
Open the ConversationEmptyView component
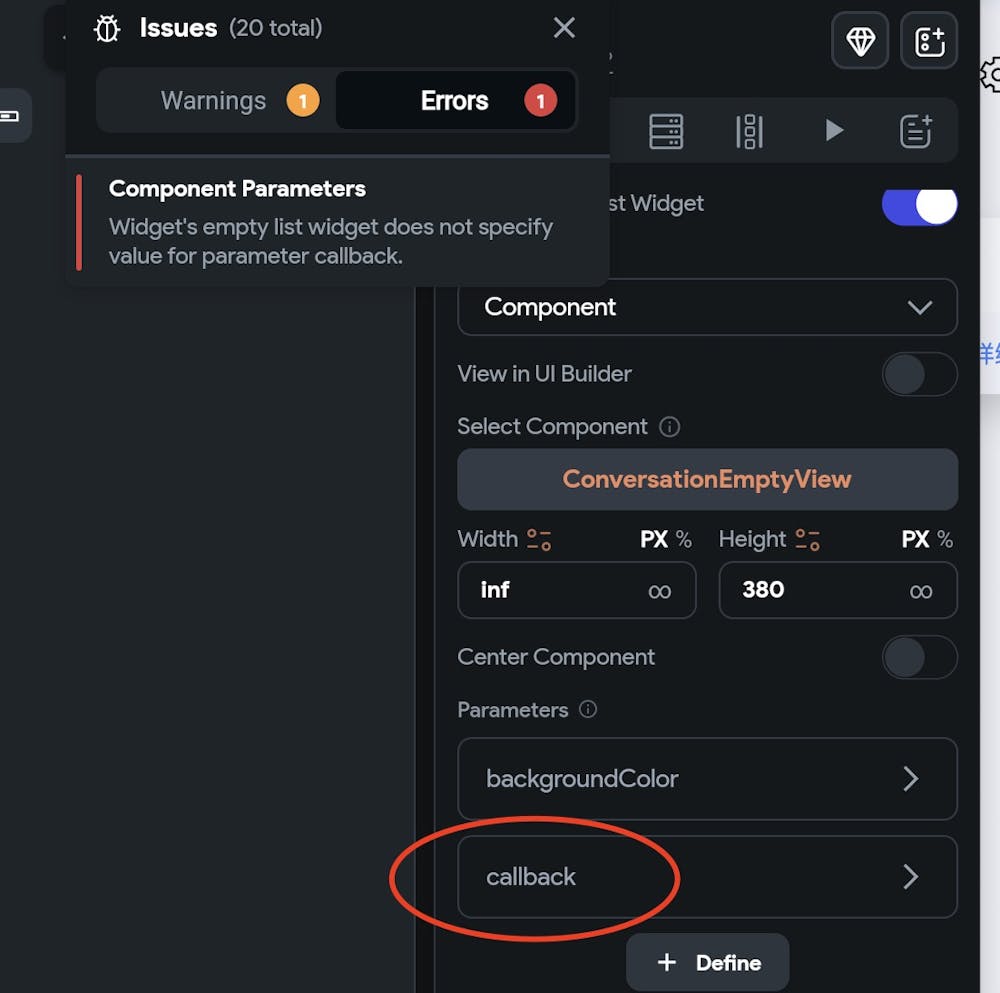[x=707, y=479]
